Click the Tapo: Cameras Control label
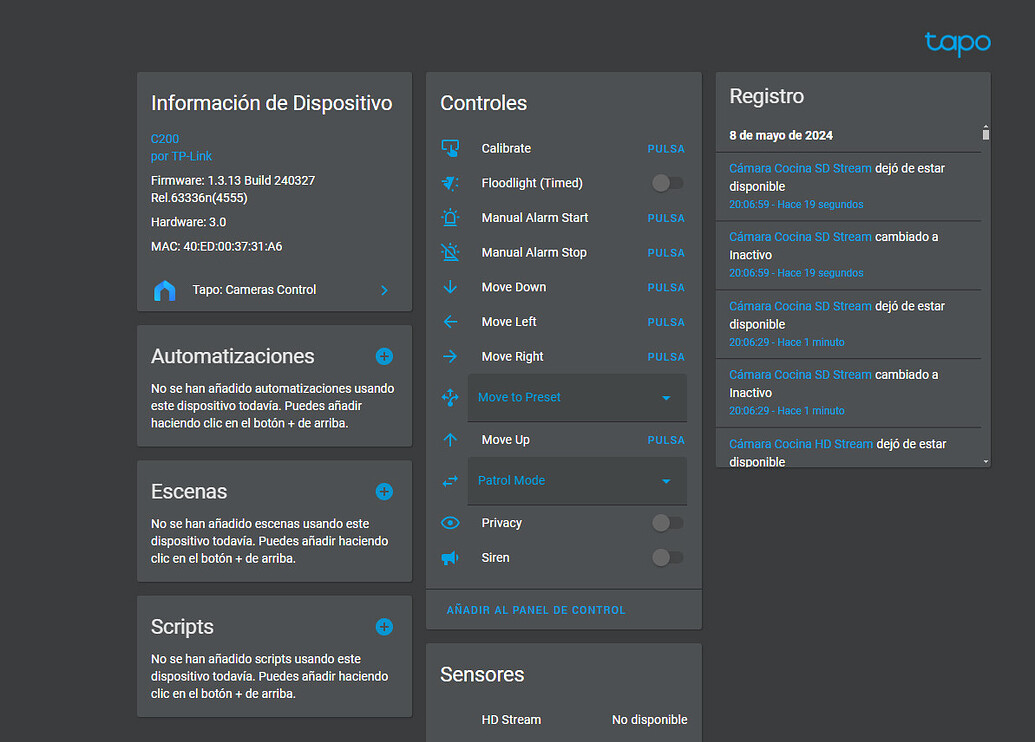This screenshot has height=742, width=1035. coord(254,290)
